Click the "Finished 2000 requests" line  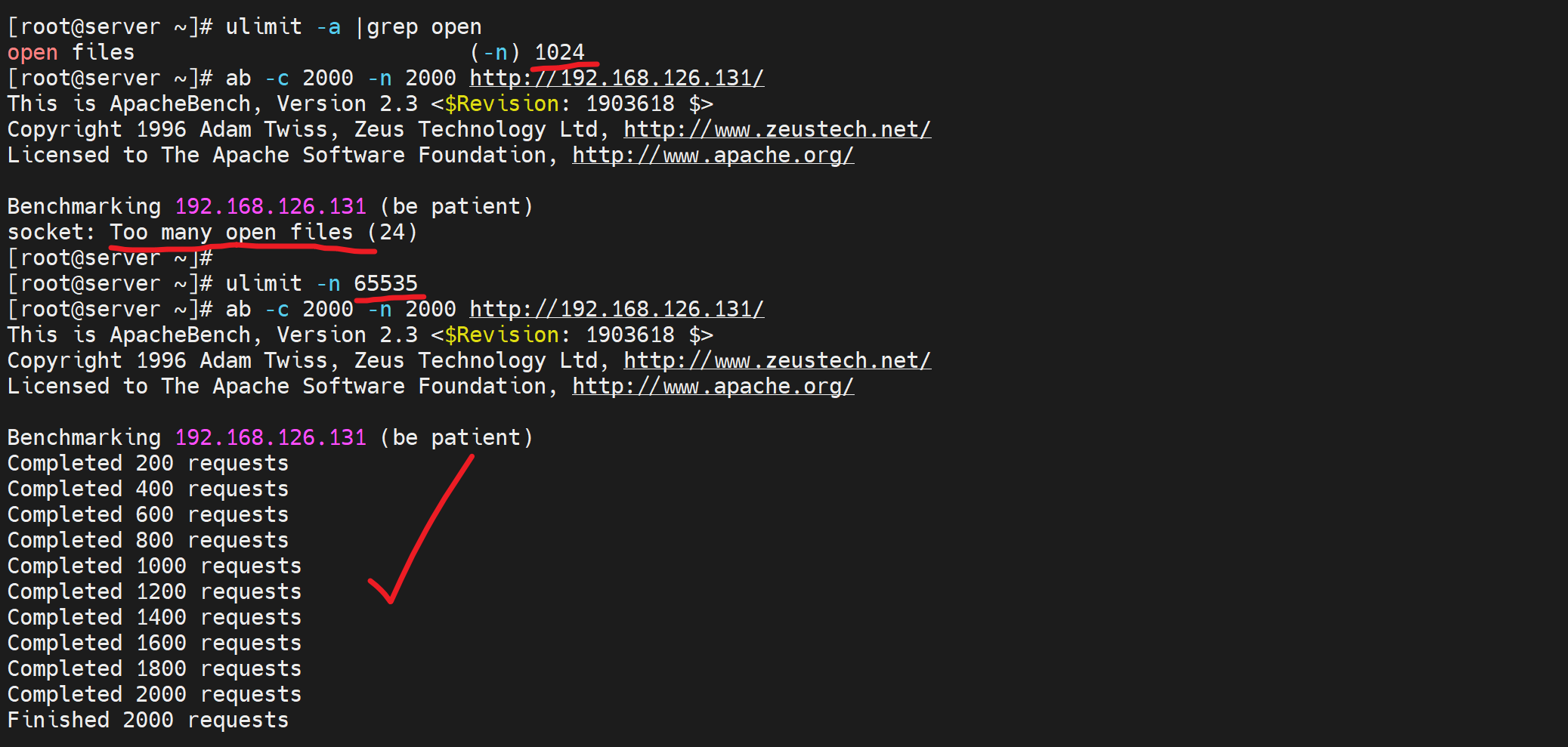[148, 720]
